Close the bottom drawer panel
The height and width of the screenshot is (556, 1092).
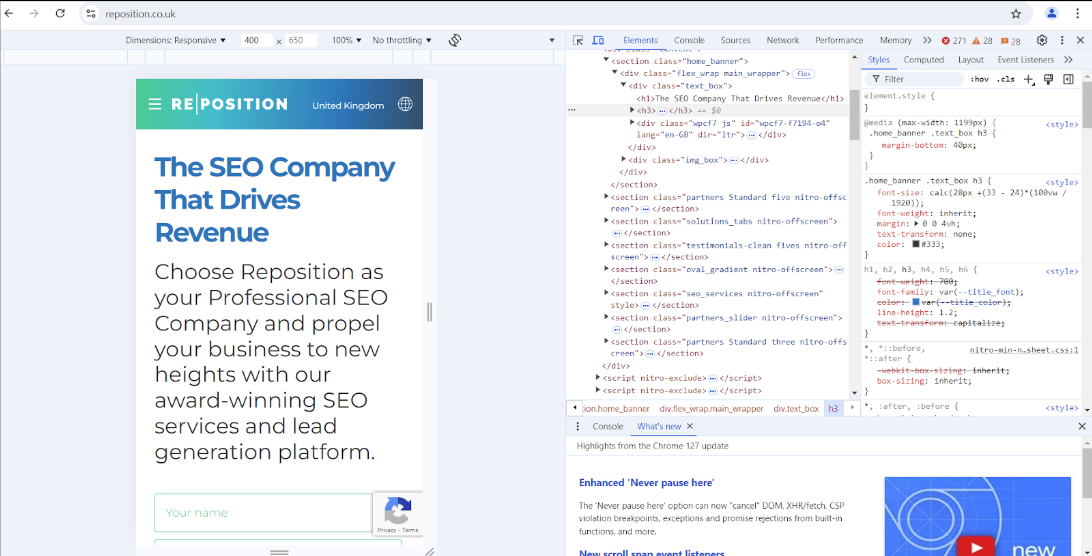[x=1082, y=426]
